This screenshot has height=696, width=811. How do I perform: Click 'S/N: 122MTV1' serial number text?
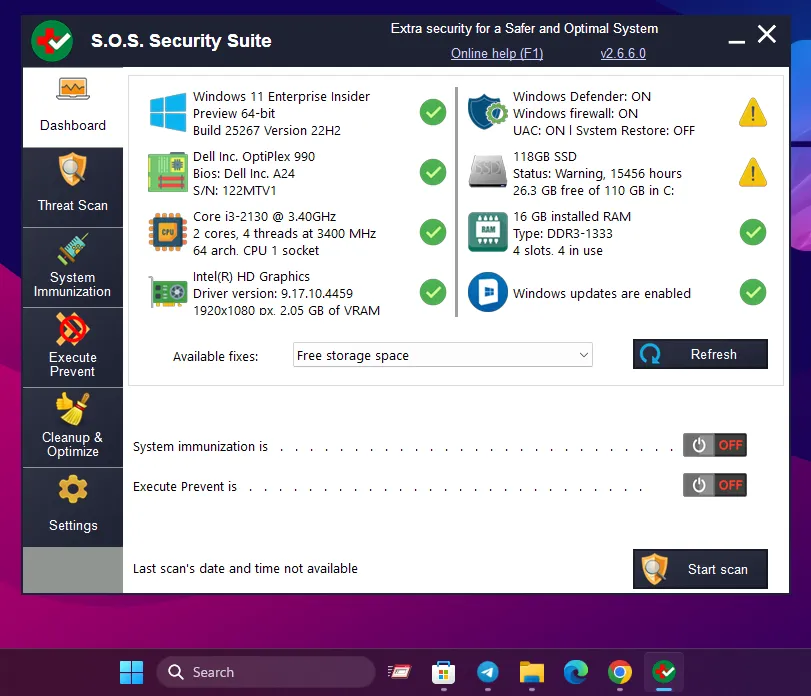click(235, 190)
